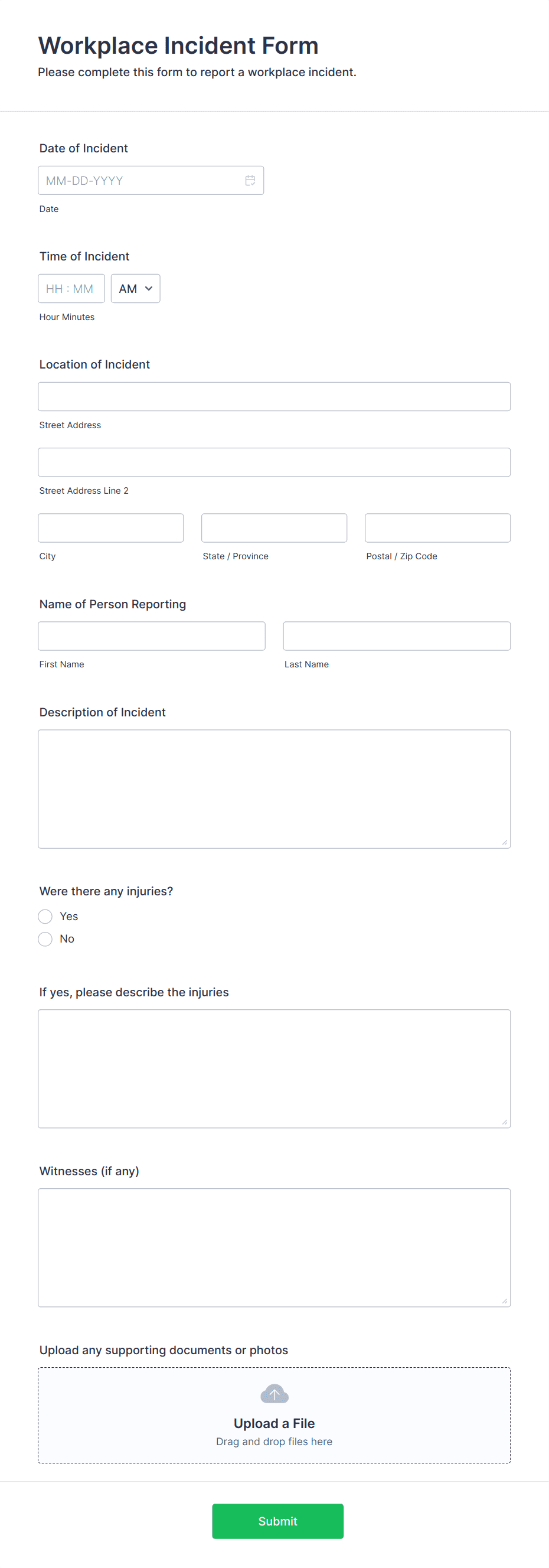Screen dimensions: 549x1568
Task: Click the City input box
Action: coord(110,528)
